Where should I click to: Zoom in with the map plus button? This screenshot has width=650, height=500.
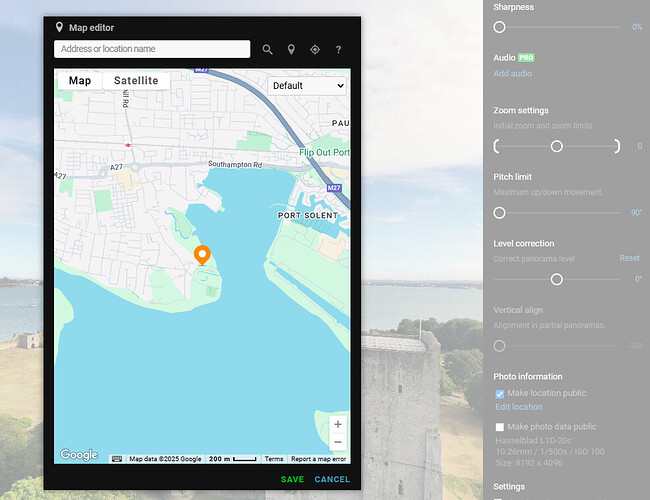pos(338,424)
